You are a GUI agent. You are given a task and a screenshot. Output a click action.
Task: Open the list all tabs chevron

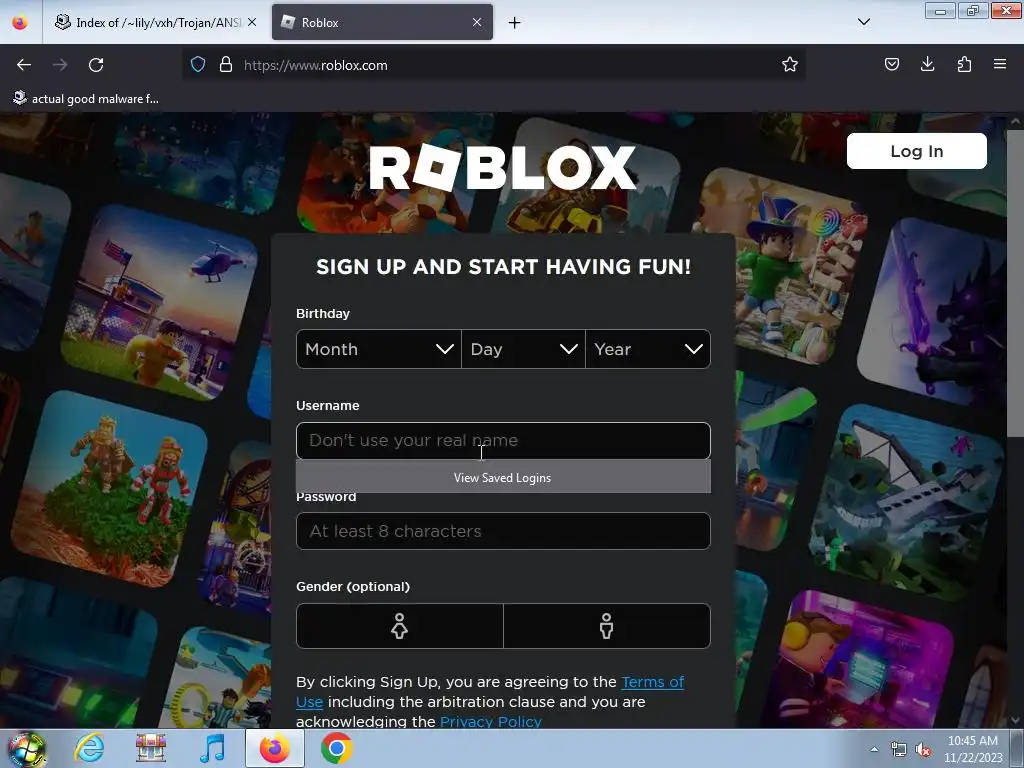pos(864,22)
